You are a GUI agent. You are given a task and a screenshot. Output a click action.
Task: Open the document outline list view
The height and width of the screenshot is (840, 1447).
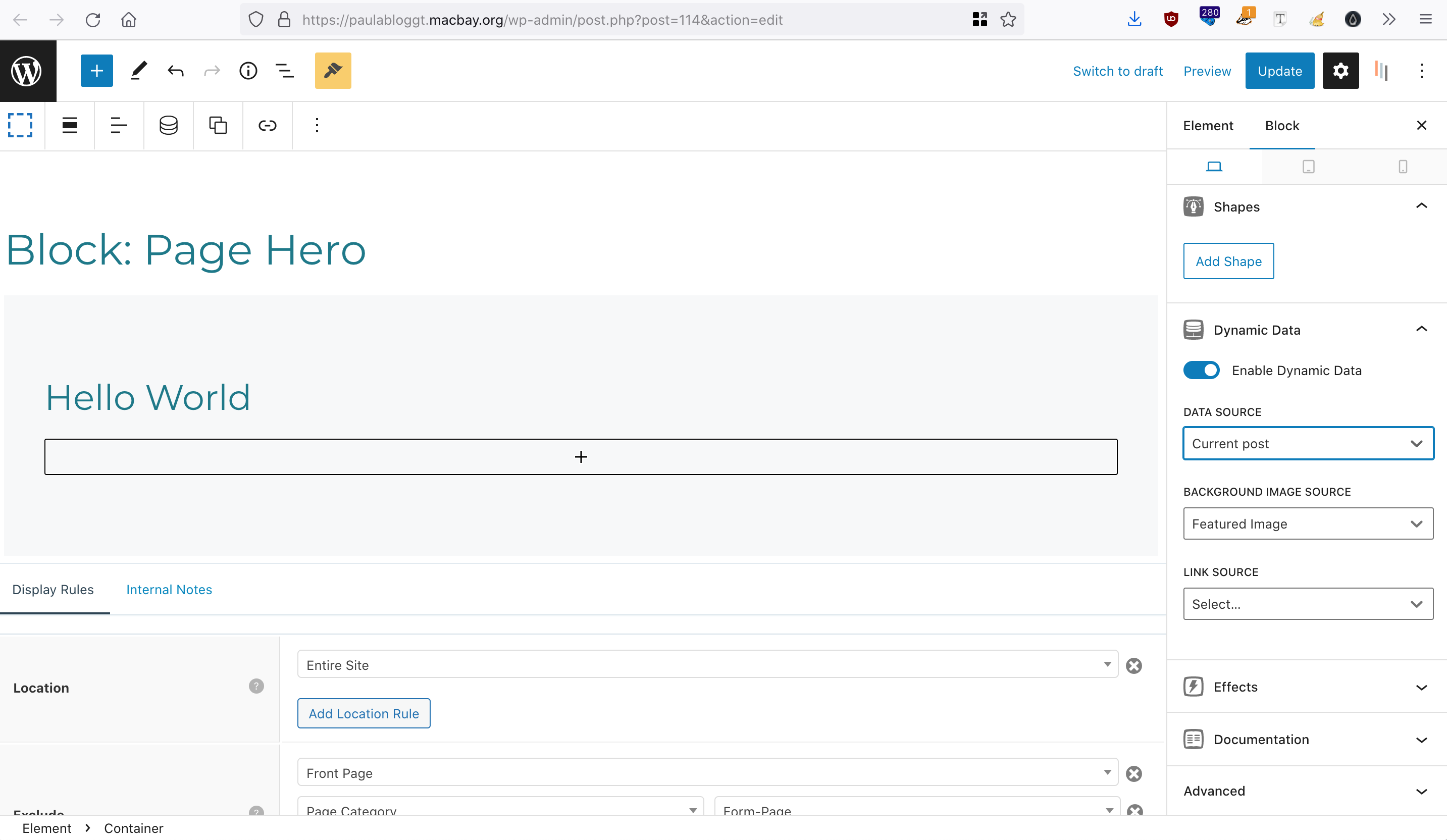[284, 71]
